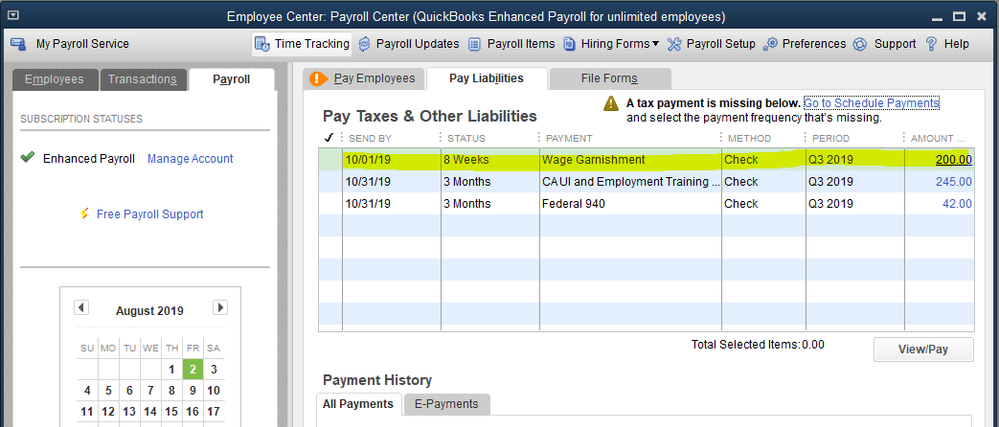Go to previous month in calendar
999x427 pixels.
81,307
